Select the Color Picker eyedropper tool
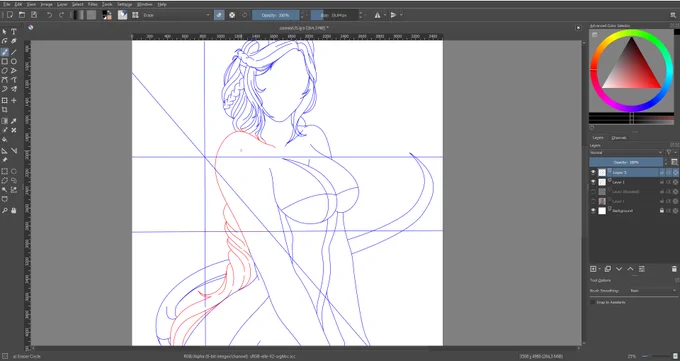The image size is (680, 361). [x=14, y=121]
